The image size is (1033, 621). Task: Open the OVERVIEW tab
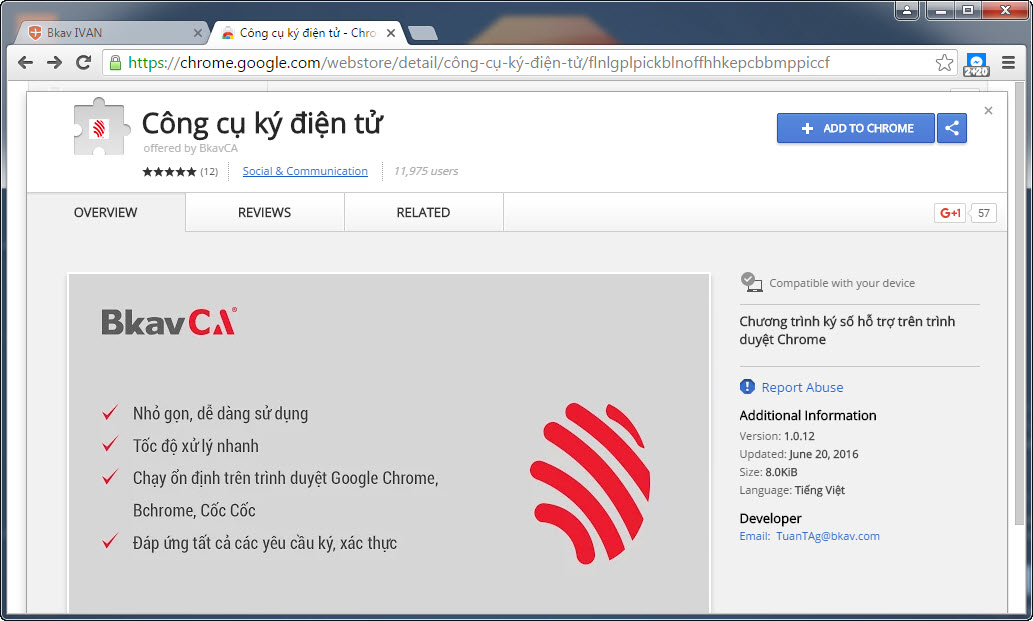105,212
